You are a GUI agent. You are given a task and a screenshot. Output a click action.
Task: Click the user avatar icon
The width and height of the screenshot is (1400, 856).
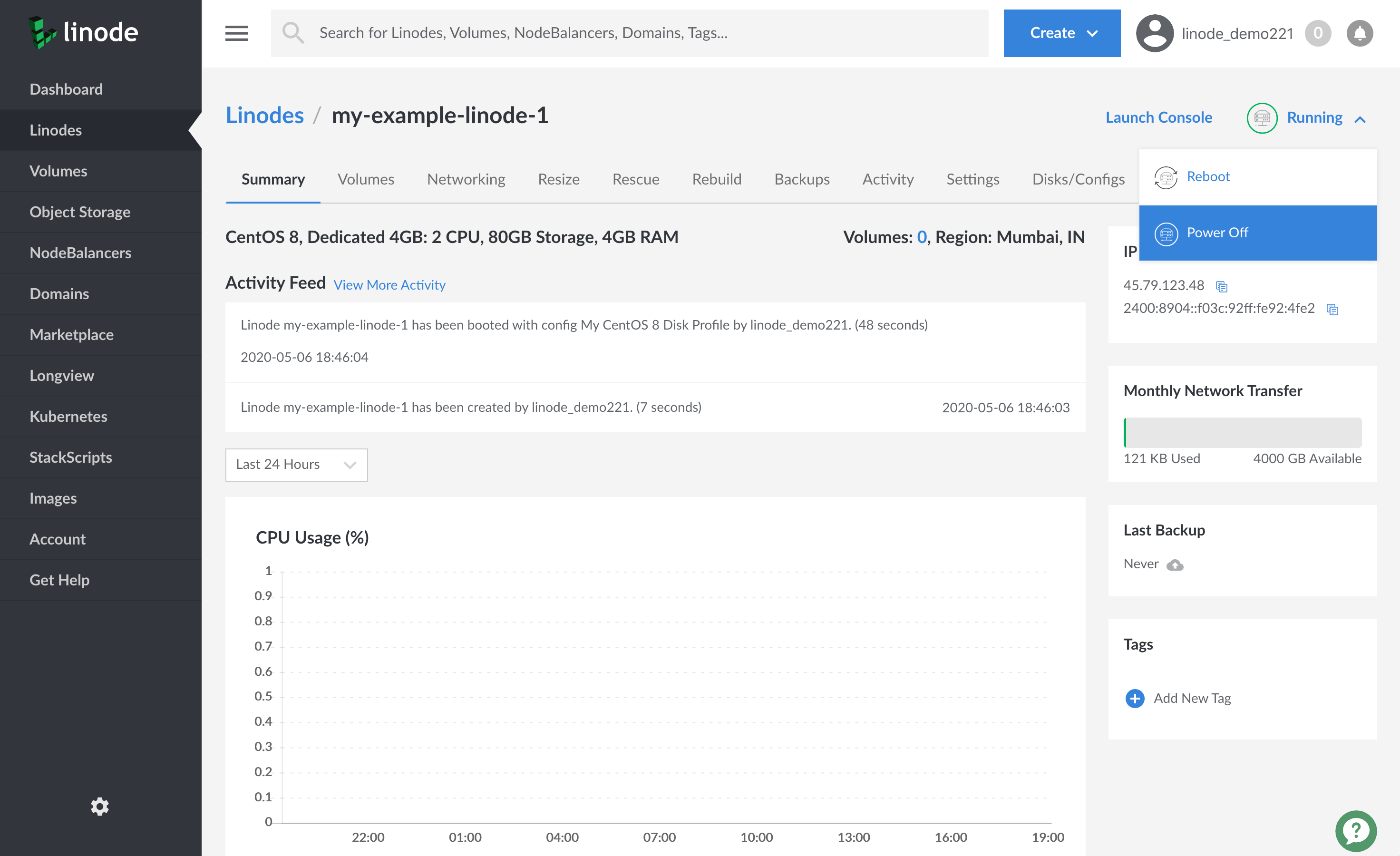pos(1154,33)
